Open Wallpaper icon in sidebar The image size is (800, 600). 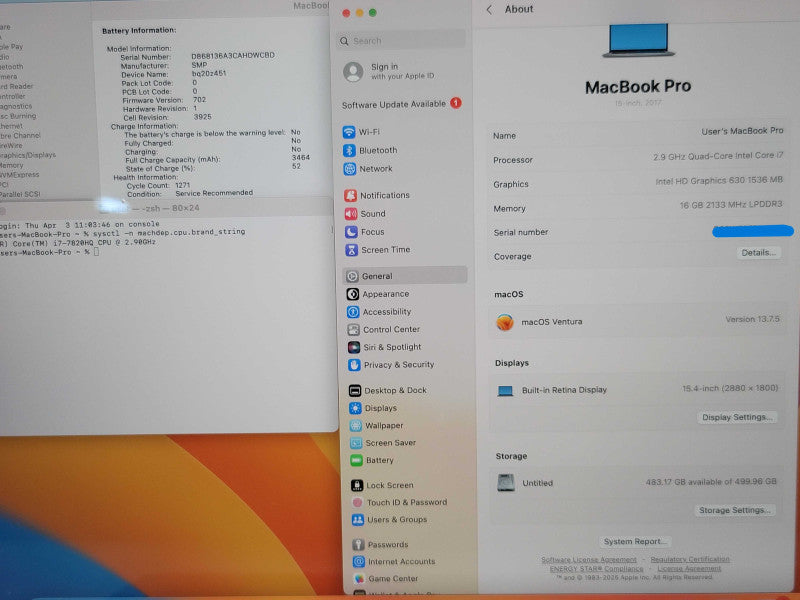[356, 426]
